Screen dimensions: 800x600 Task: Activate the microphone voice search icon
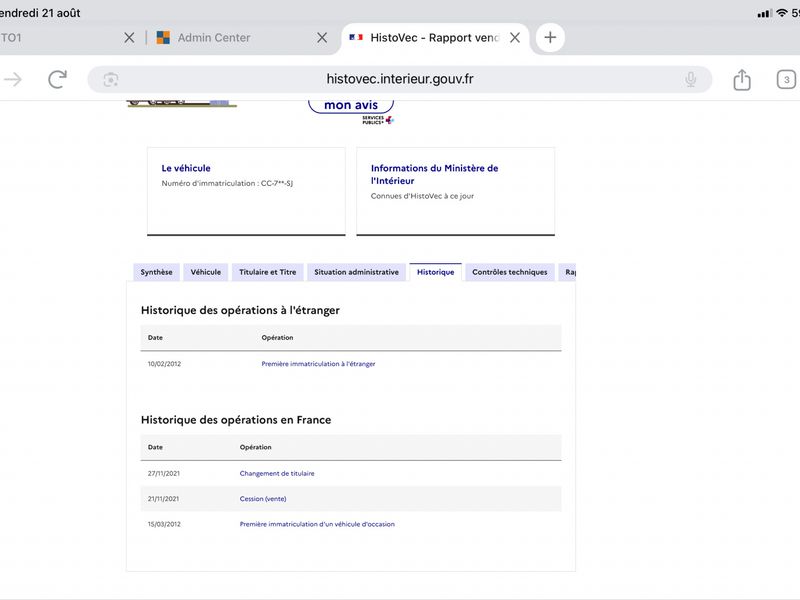(690, 79)
